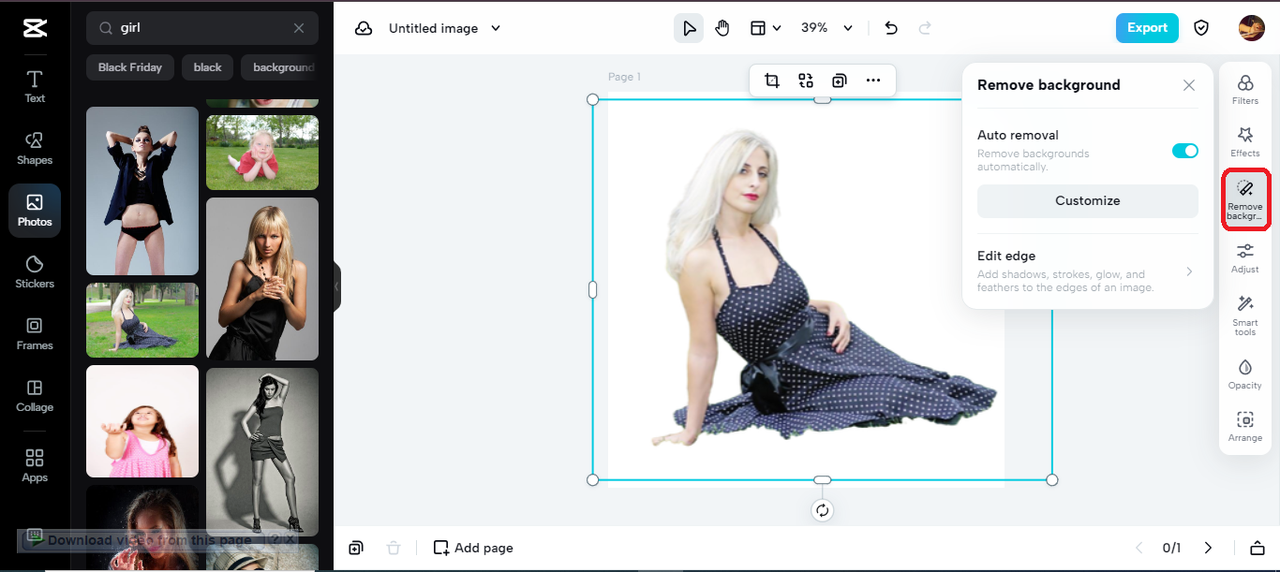This screenshot has width=1280, height=572.
Task: Click the cloud save status icon
Action: [x=364, y=28]
